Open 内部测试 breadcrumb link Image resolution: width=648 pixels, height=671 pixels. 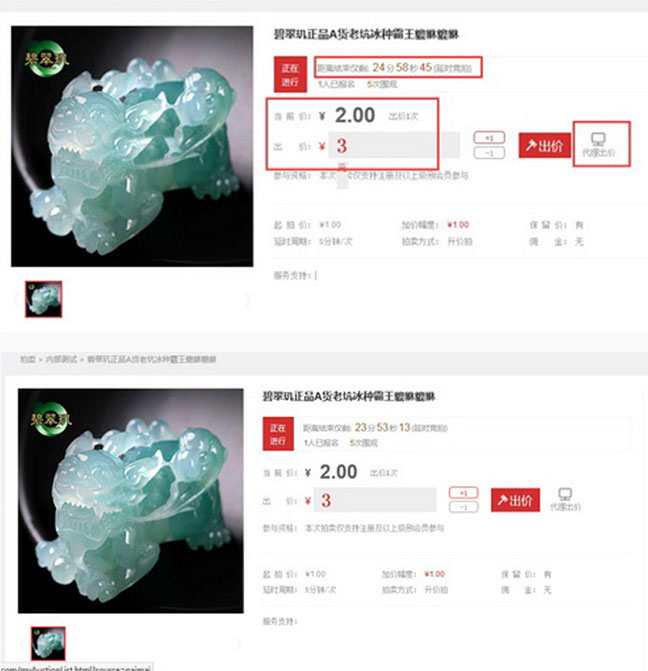(x=61, y=359)
